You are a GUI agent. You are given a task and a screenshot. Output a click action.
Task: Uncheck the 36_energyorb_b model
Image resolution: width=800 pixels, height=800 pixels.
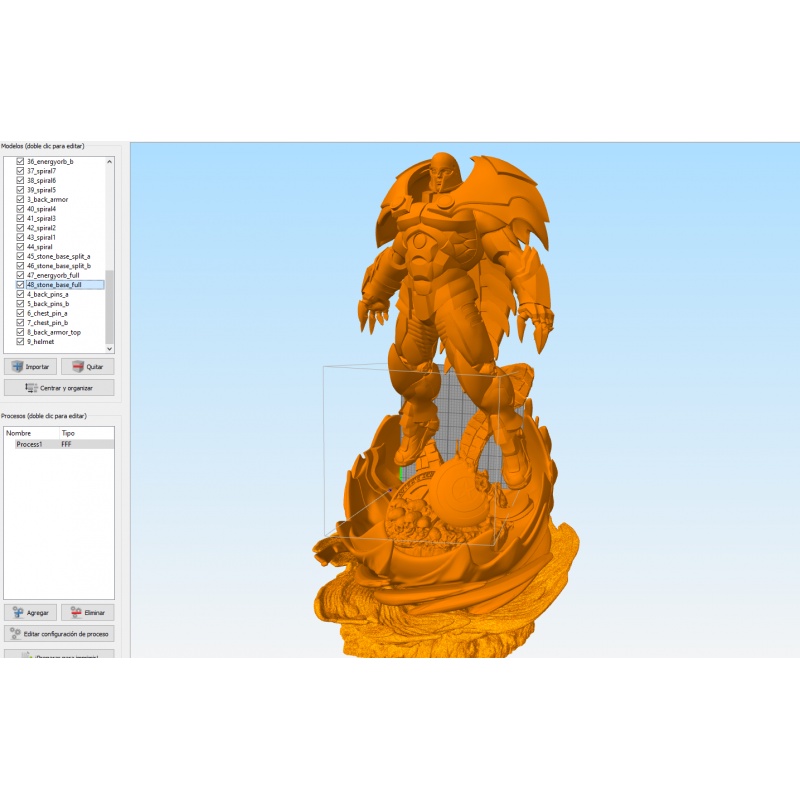18,163
